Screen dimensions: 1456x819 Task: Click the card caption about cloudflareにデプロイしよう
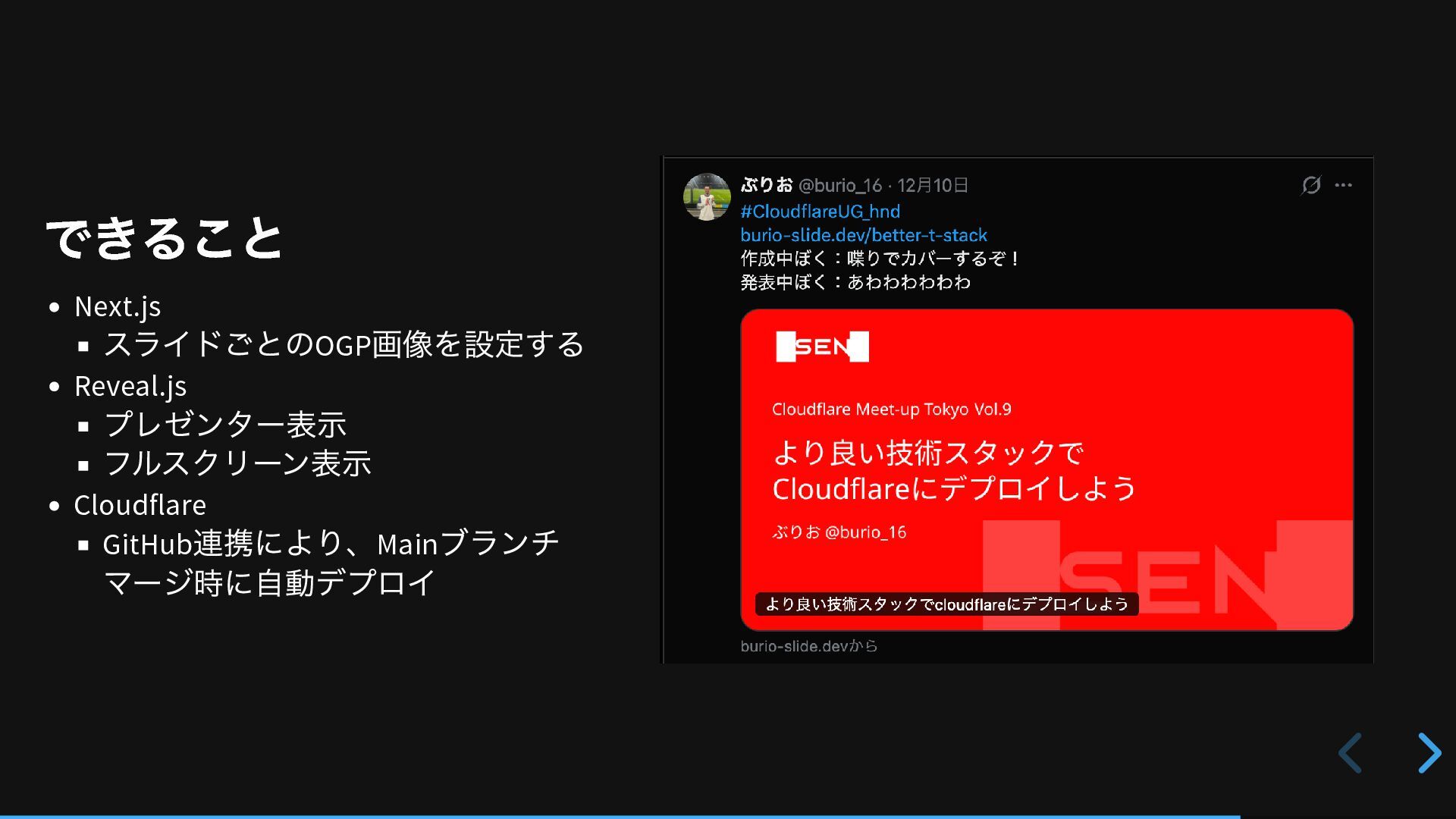[x=946, y=604]
